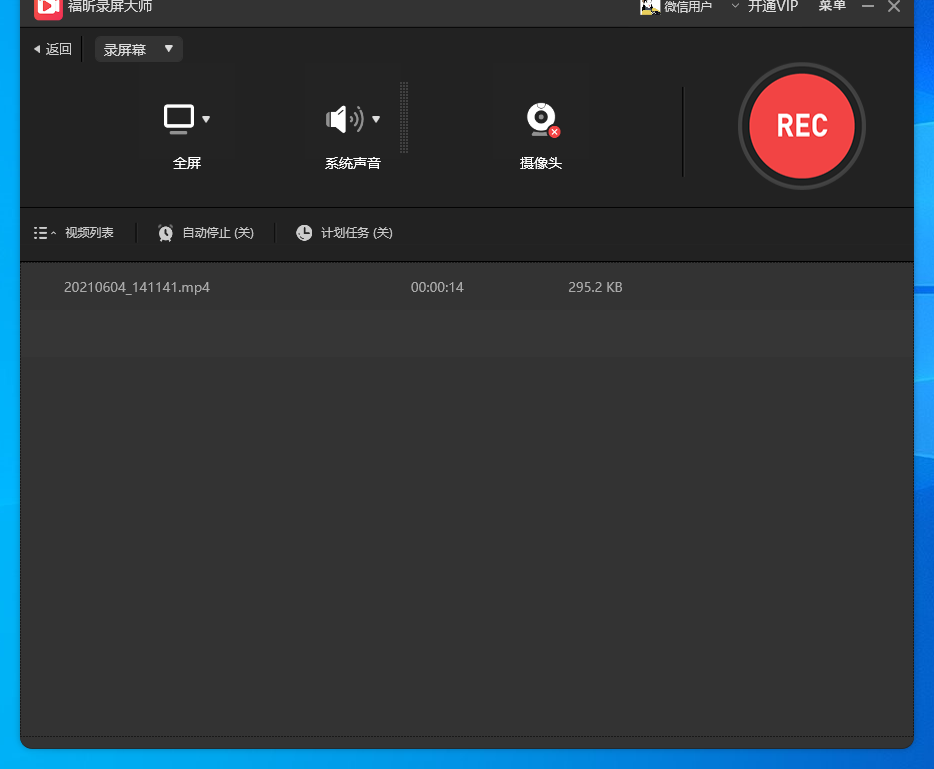This screenshot has height=769, width=934.
Task: Click the 开通VIP link
Action: (773, 6)
